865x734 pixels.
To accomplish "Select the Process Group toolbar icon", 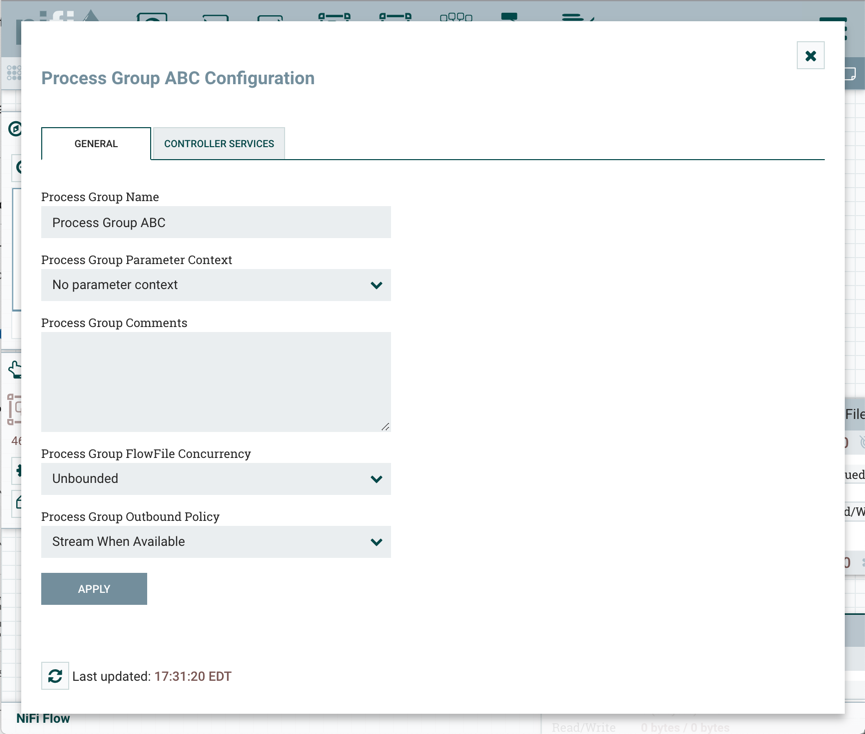I will coord(334,17).
